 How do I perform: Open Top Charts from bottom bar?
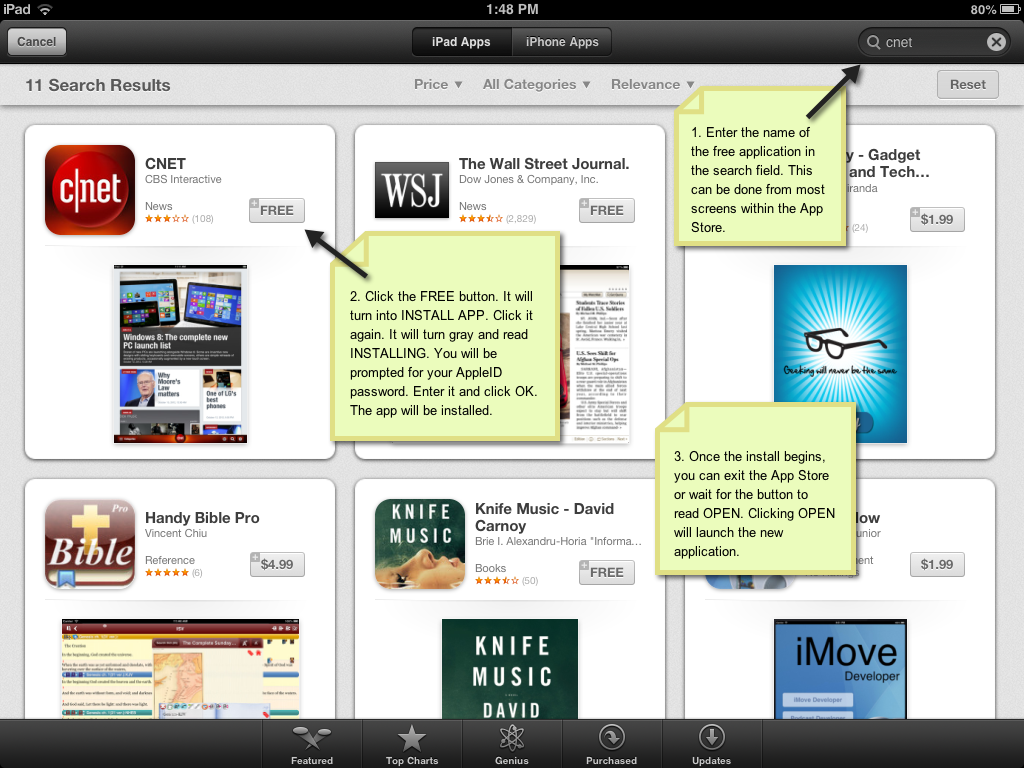(x=412, y=746)
